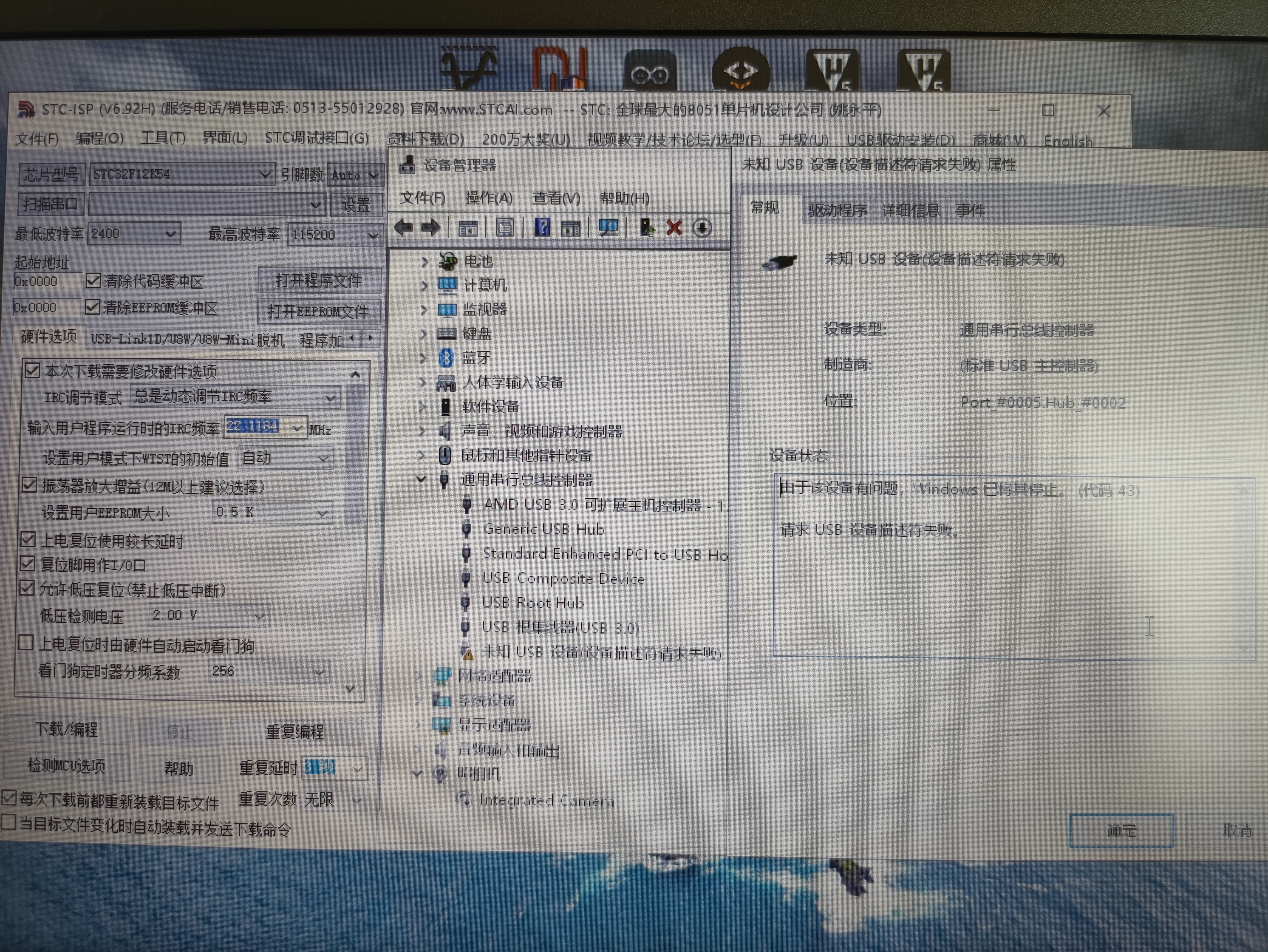Click IRC frequency 22.1184 input field

[265, 427]
